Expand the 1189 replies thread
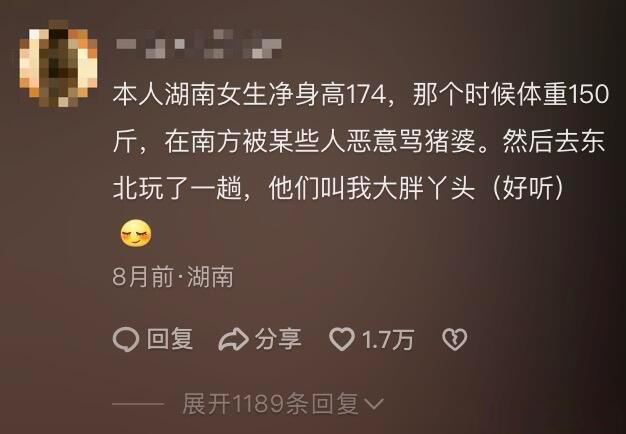This screenshot has height=434, width=626. 283,404
